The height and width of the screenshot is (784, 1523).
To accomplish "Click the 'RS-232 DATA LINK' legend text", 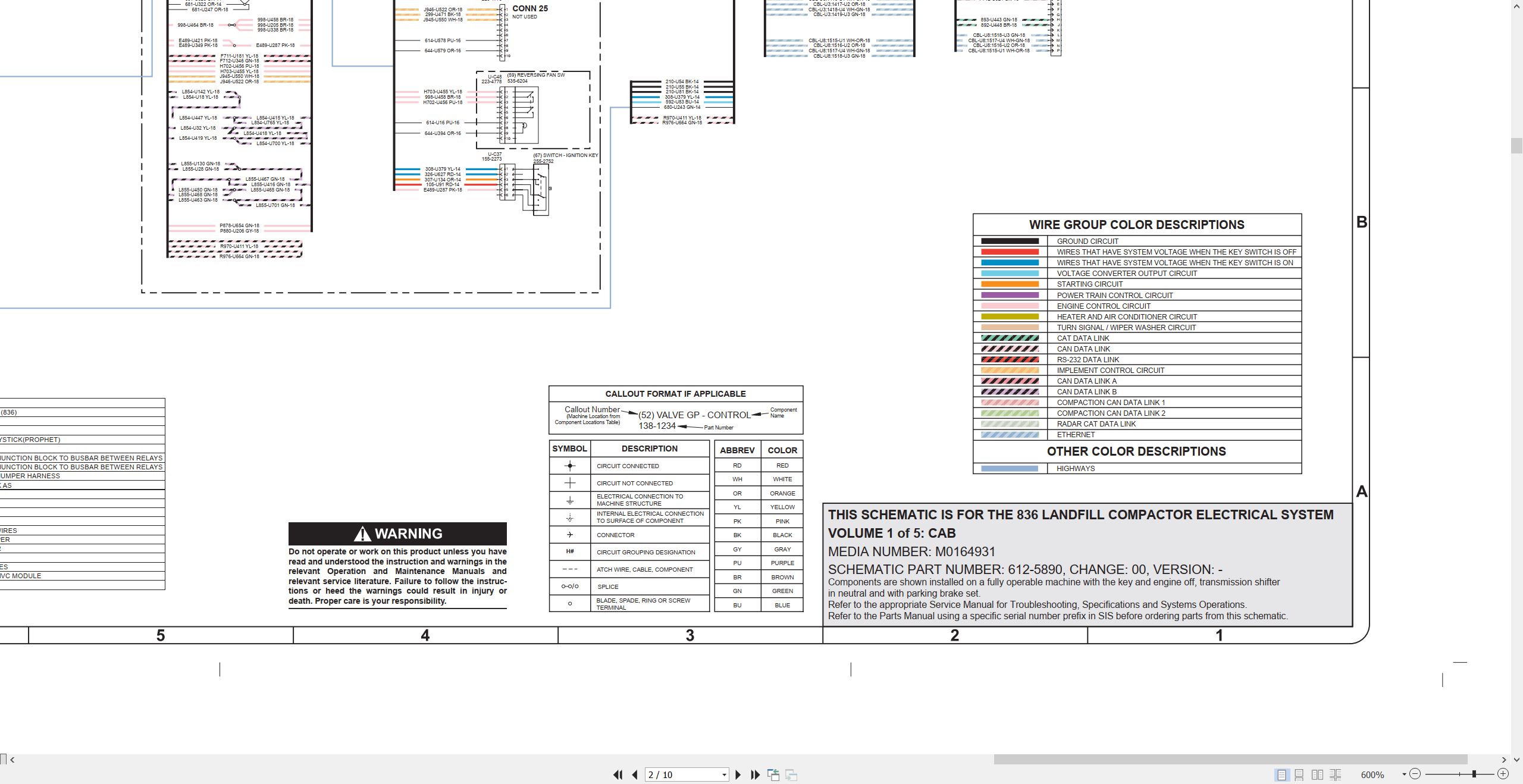I will pos(1088,360).
